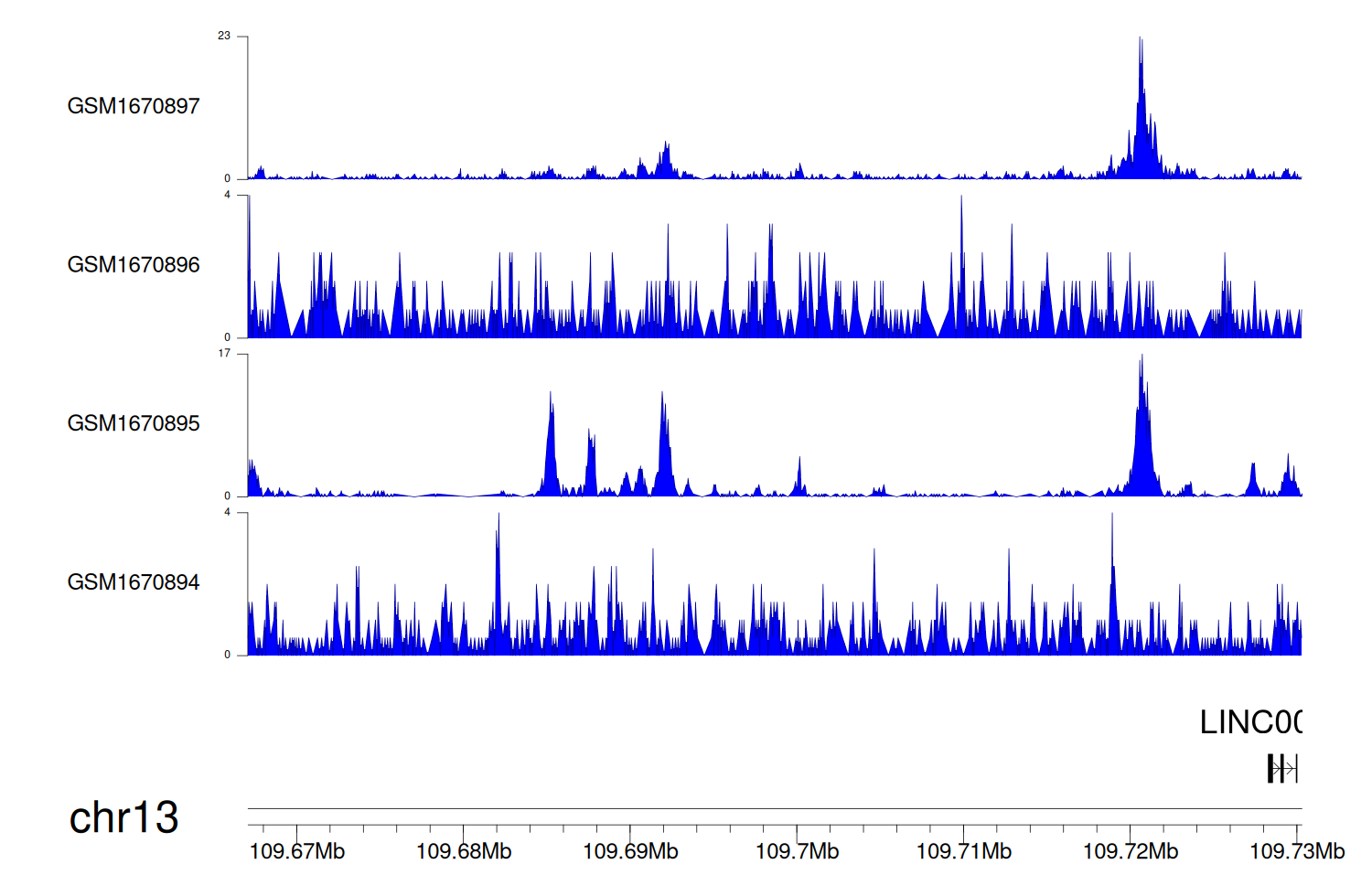
Task: Click the 109.68Mb axis tick label
Action: coord(464,852)
